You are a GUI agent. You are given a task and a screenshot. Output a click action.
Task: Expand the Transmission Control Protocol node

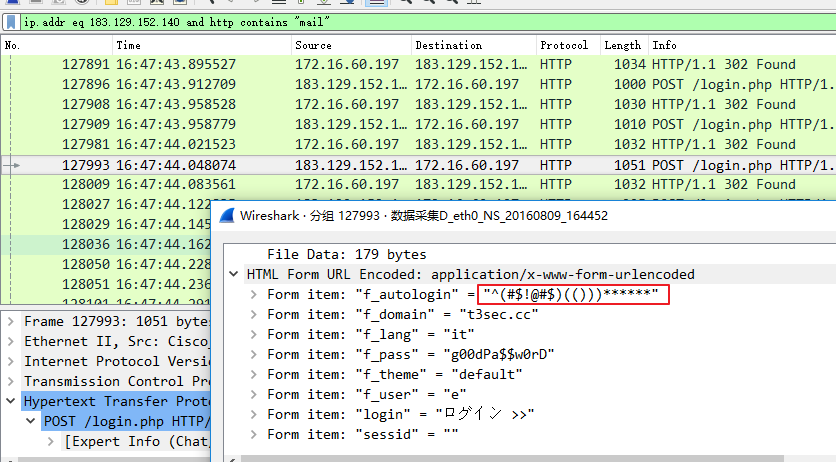coord(11,382)
